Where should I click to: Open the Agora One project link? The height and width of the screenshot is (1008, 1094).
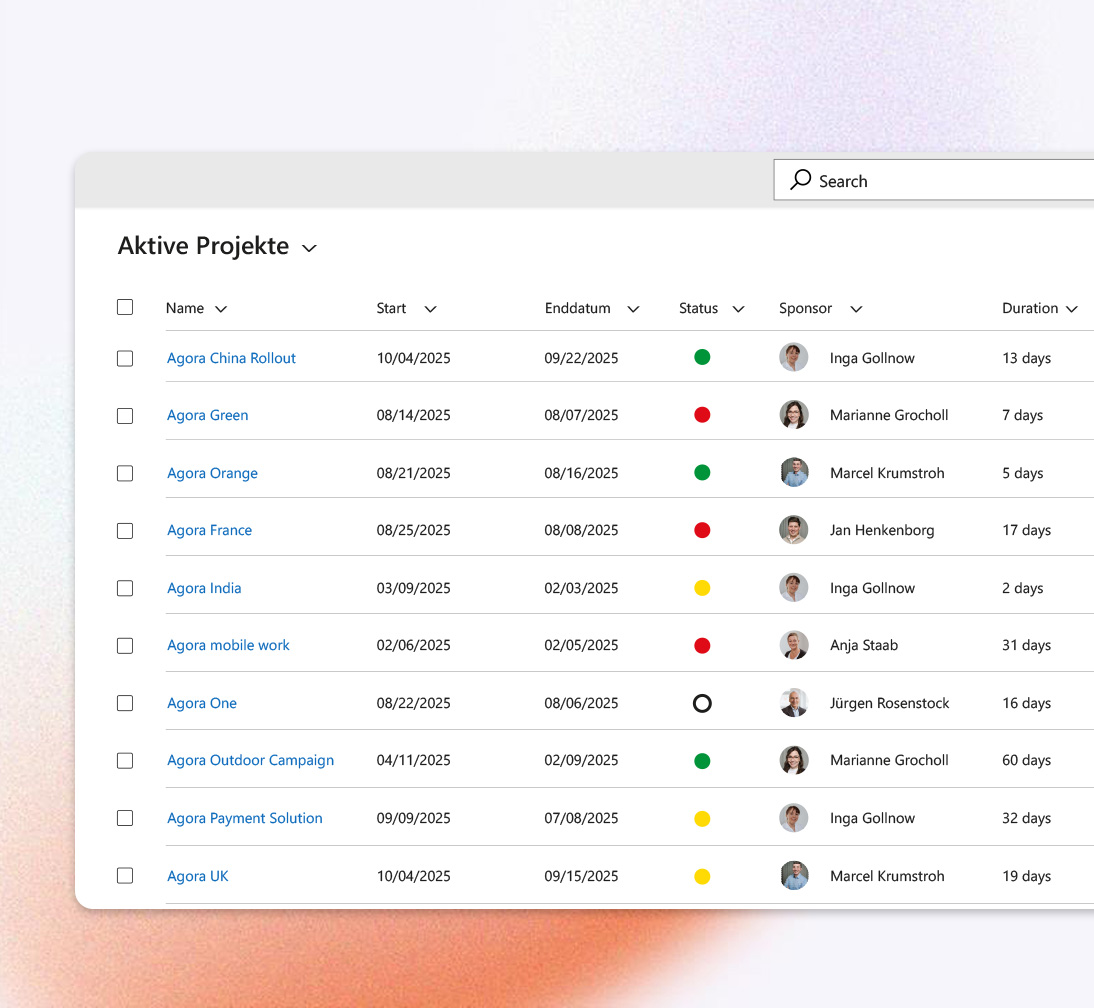[202, 703]
